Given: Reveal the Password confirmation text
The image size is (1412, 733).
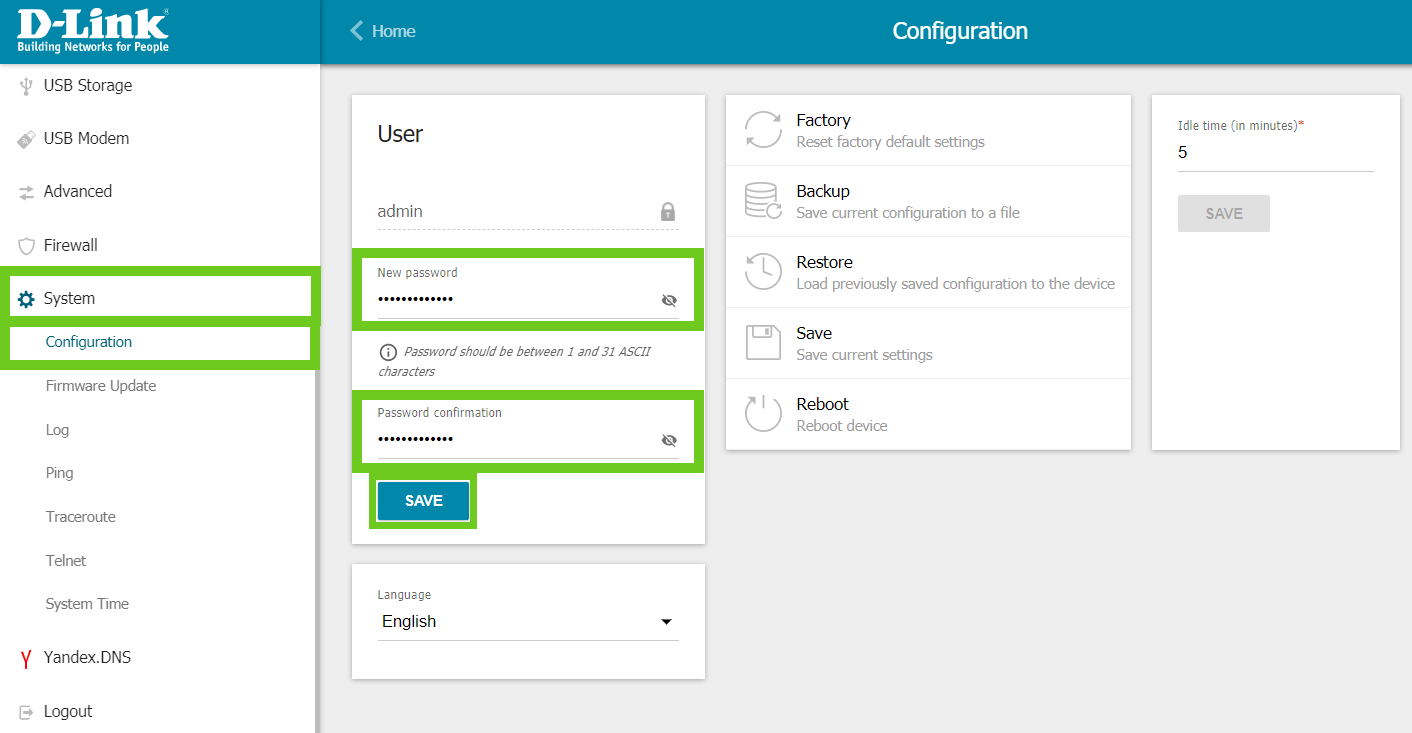Looking at the screenshot, I should (669, 440).
